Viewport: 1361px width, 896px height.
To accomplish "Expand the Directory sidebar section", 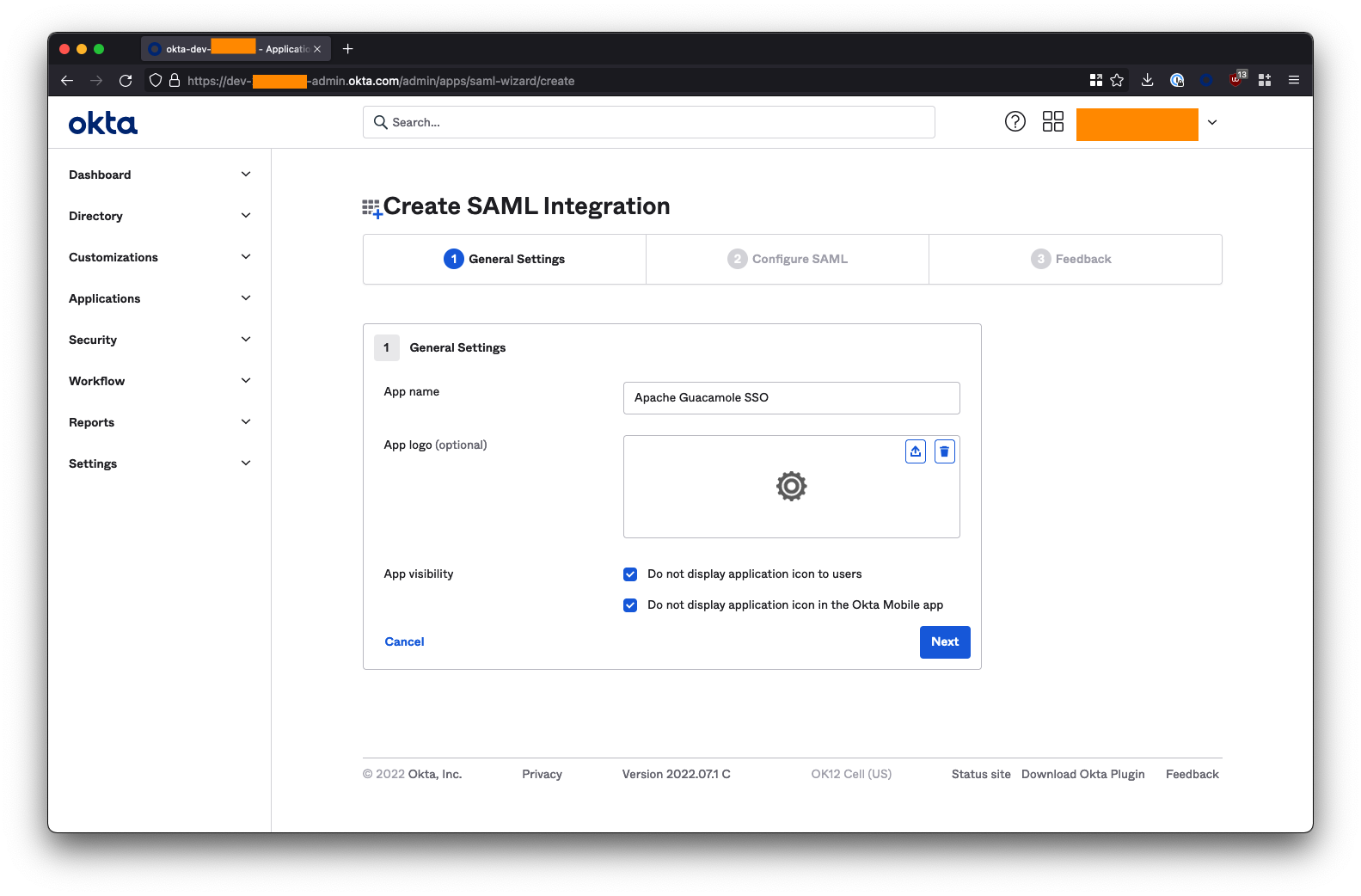I will pos(159,216).
